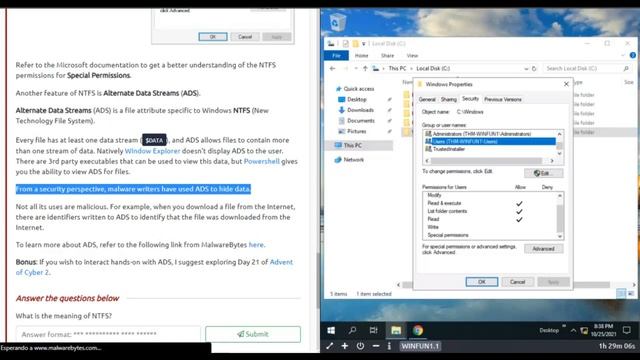640x360 pixels.
Task: Go back in File Explorer
Action: [x=332, y=69]
